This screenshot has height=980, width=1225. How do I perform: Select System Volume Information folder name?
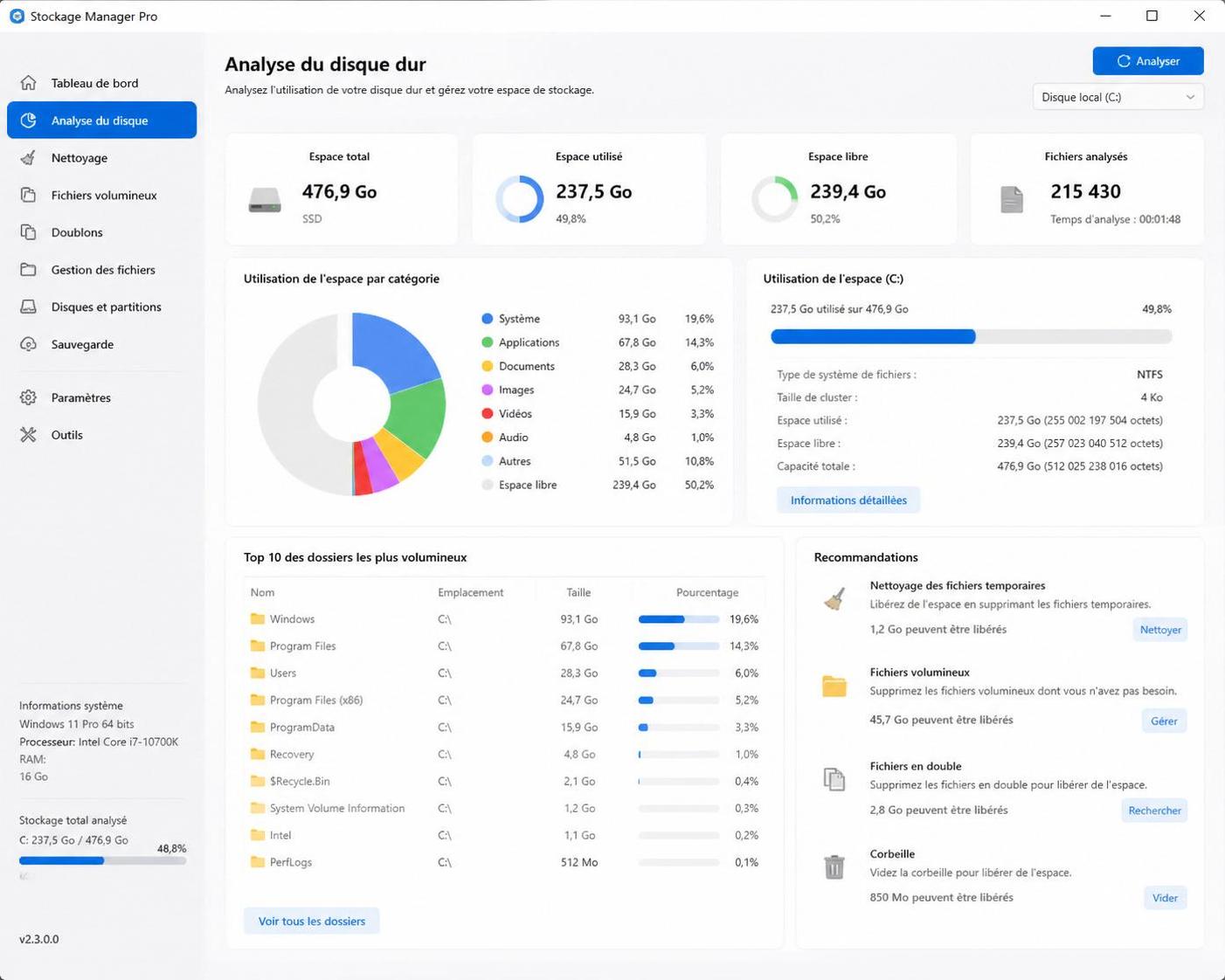pos(337,809)
